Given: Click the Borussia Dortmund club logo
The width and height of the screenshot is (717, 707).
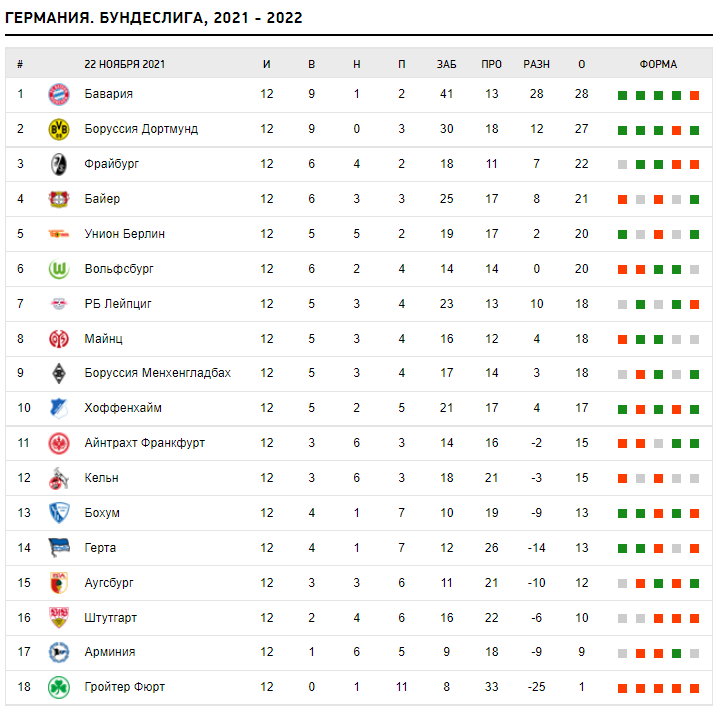Looking at the screenshot, I should click(59, 129).
